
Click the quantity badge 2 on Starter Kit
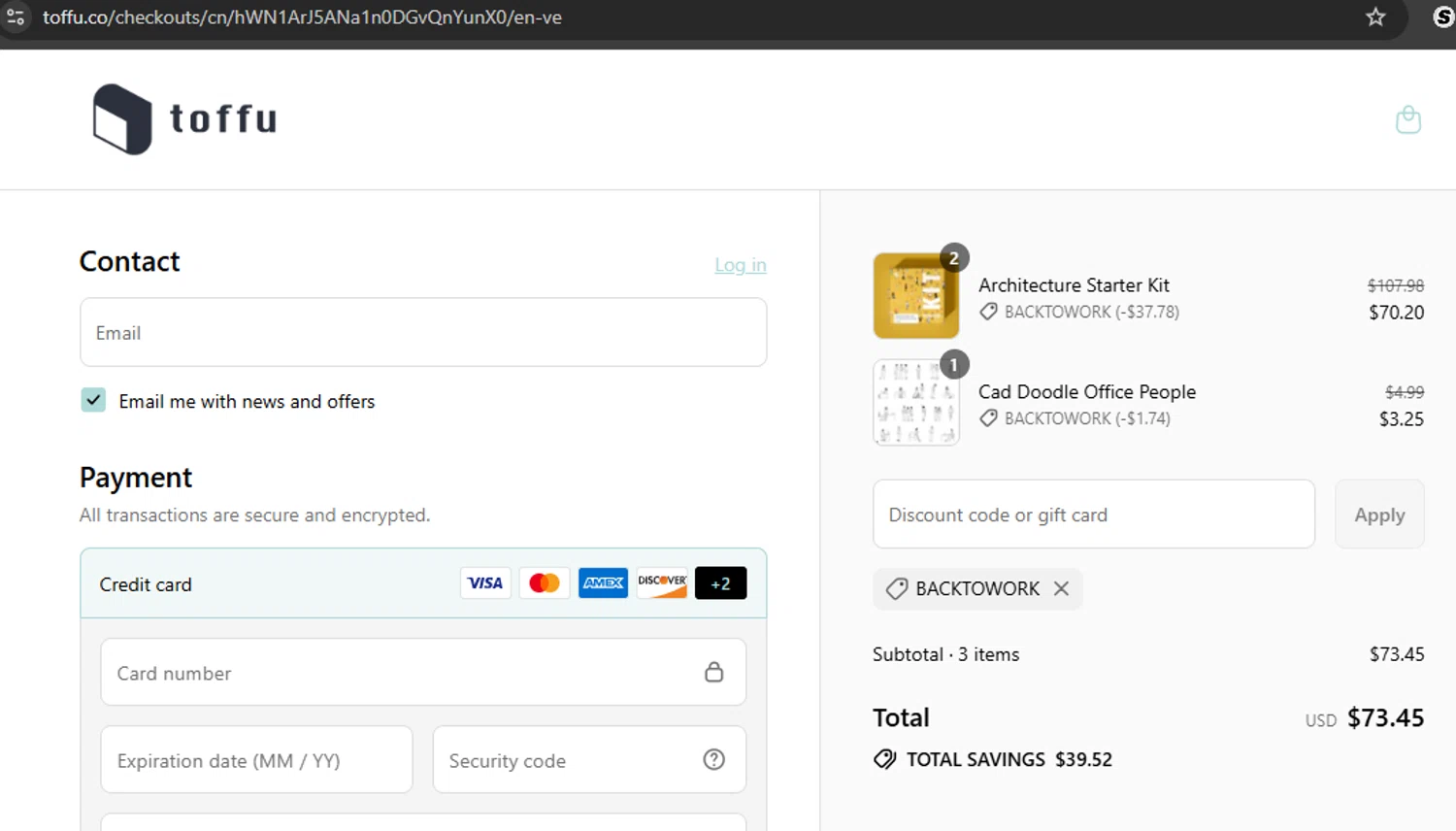954,257
